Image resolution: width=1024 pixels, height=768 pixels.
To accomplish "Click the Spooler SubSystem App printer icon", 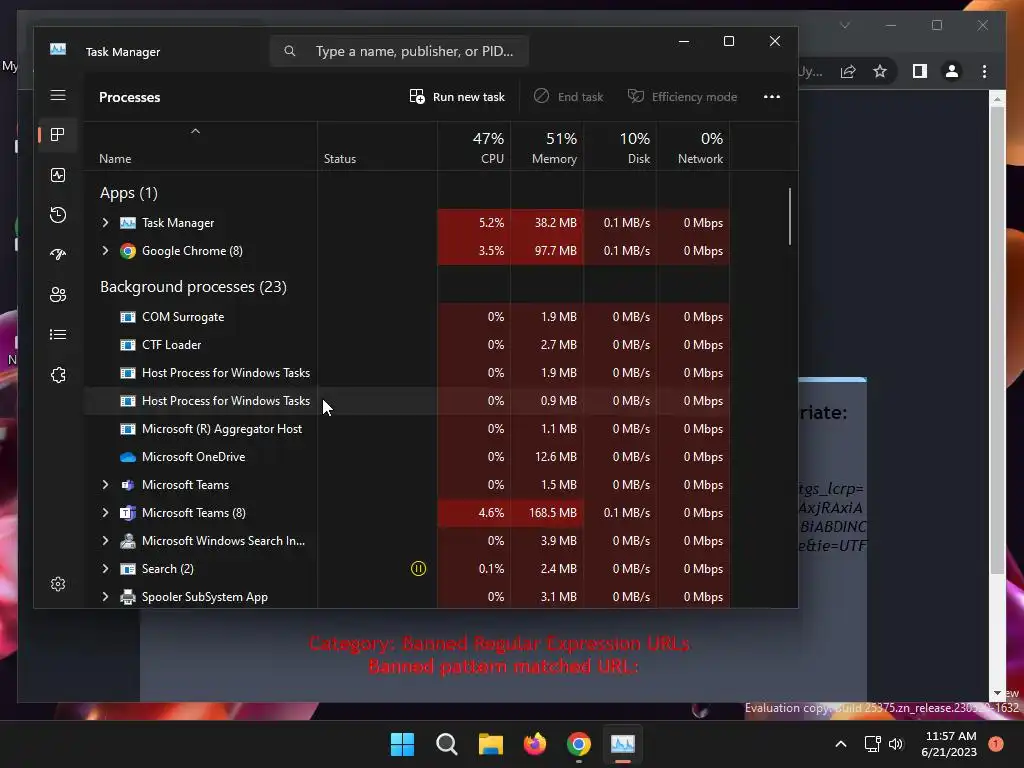I will click(x=128, y=597).
